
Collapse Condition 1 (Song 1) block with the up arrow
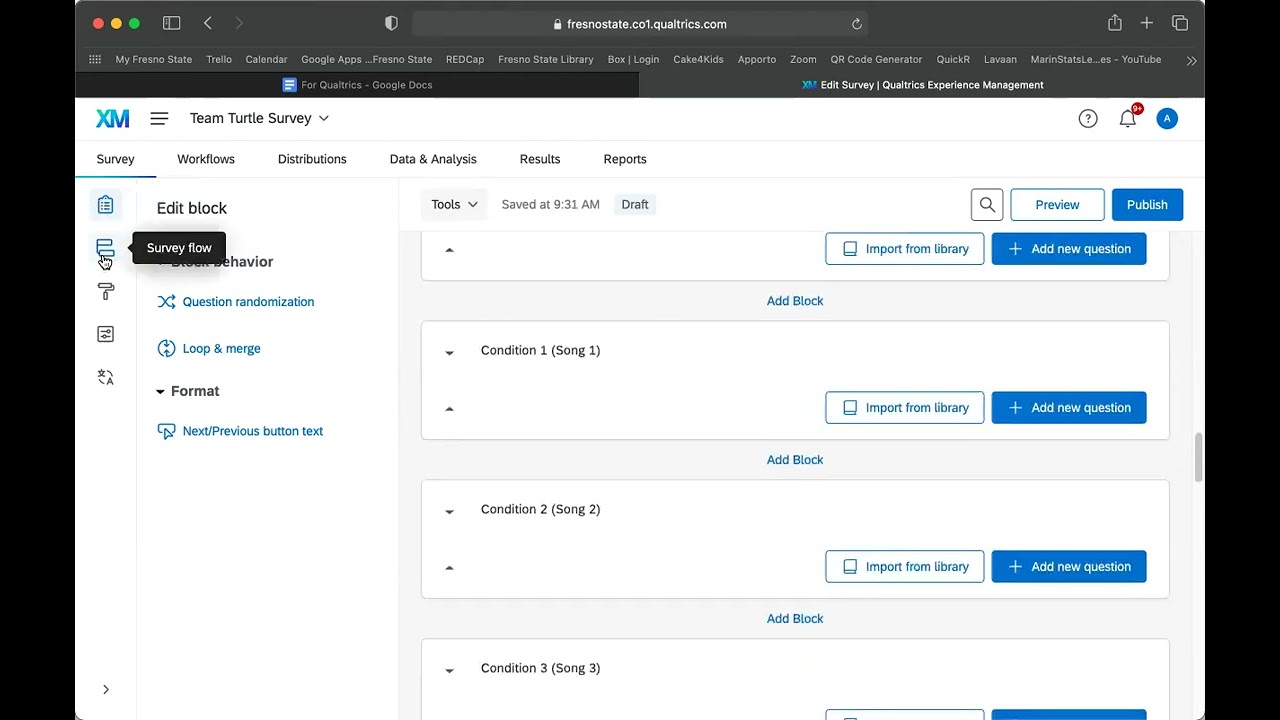click(x=449, y=408)
